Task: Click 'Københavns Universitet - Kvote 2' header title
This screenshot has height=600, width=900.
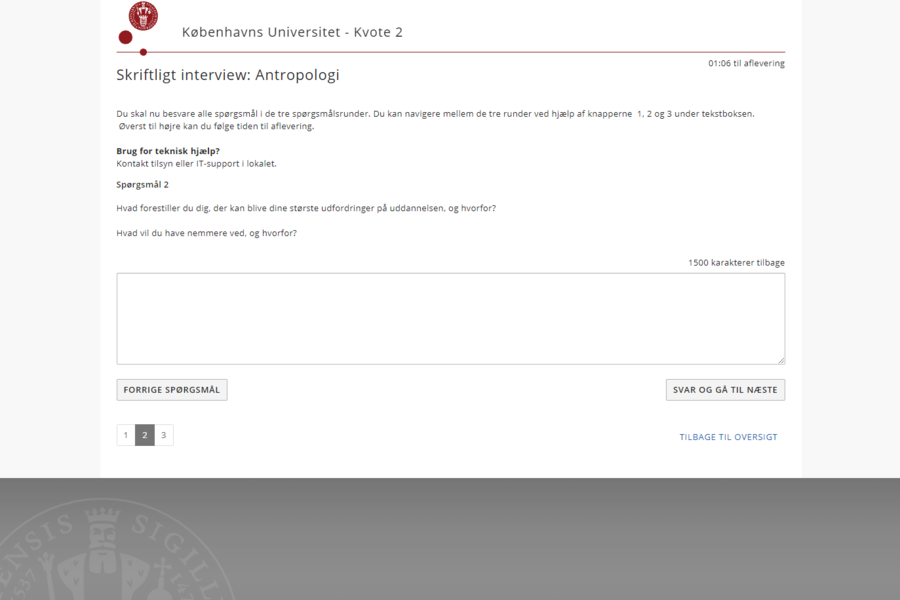Action: pyautogui.click(x=292, y=32)
